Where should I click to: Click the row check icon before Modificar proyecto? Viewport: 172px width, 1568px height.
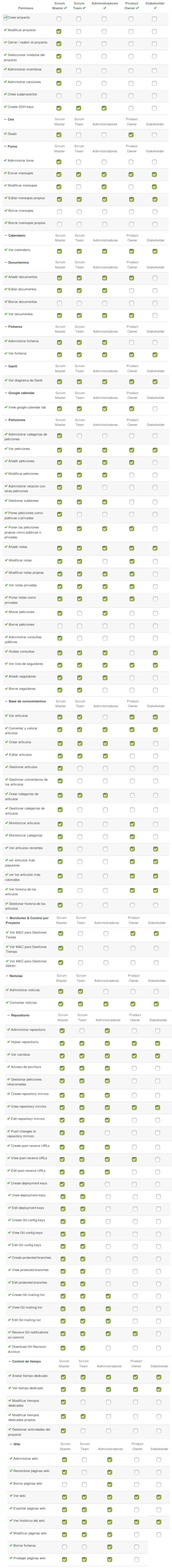[5, 30]
